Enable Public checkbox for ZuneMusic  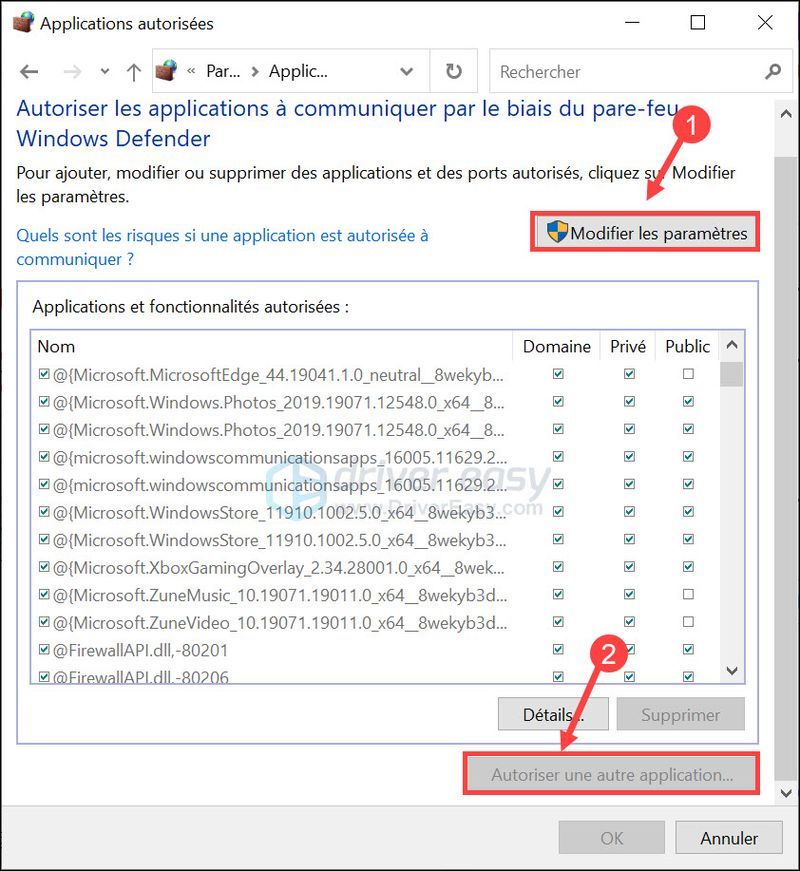688,594
